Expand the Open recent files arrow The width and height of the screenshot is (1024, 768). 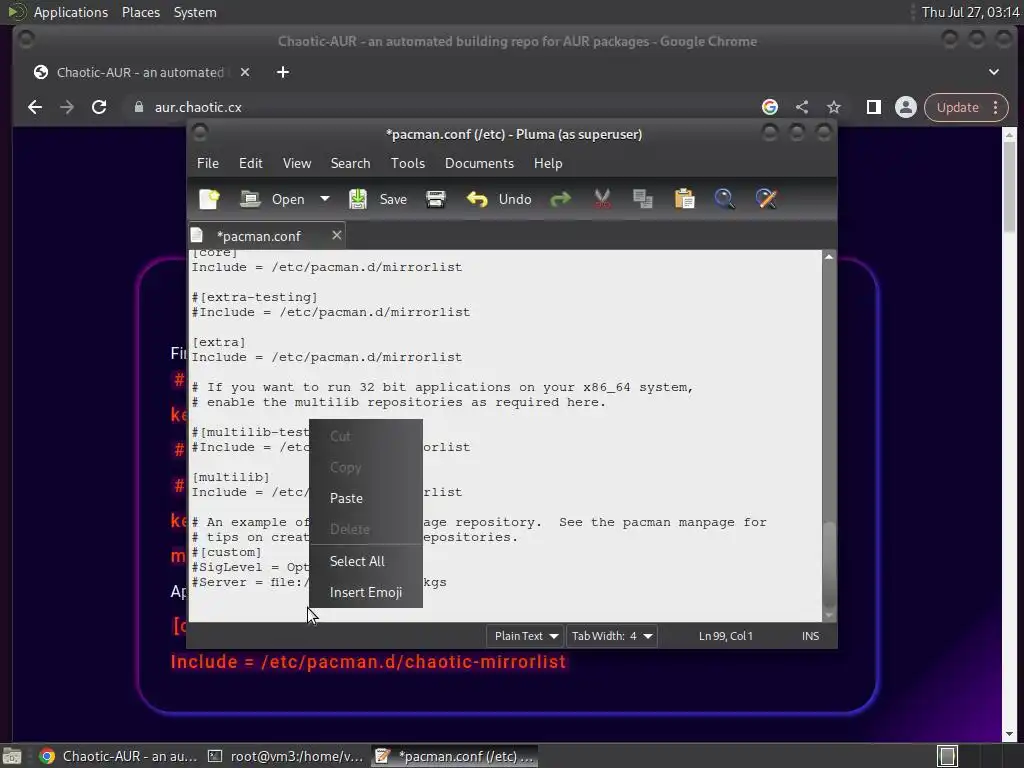tap(325, 199)
